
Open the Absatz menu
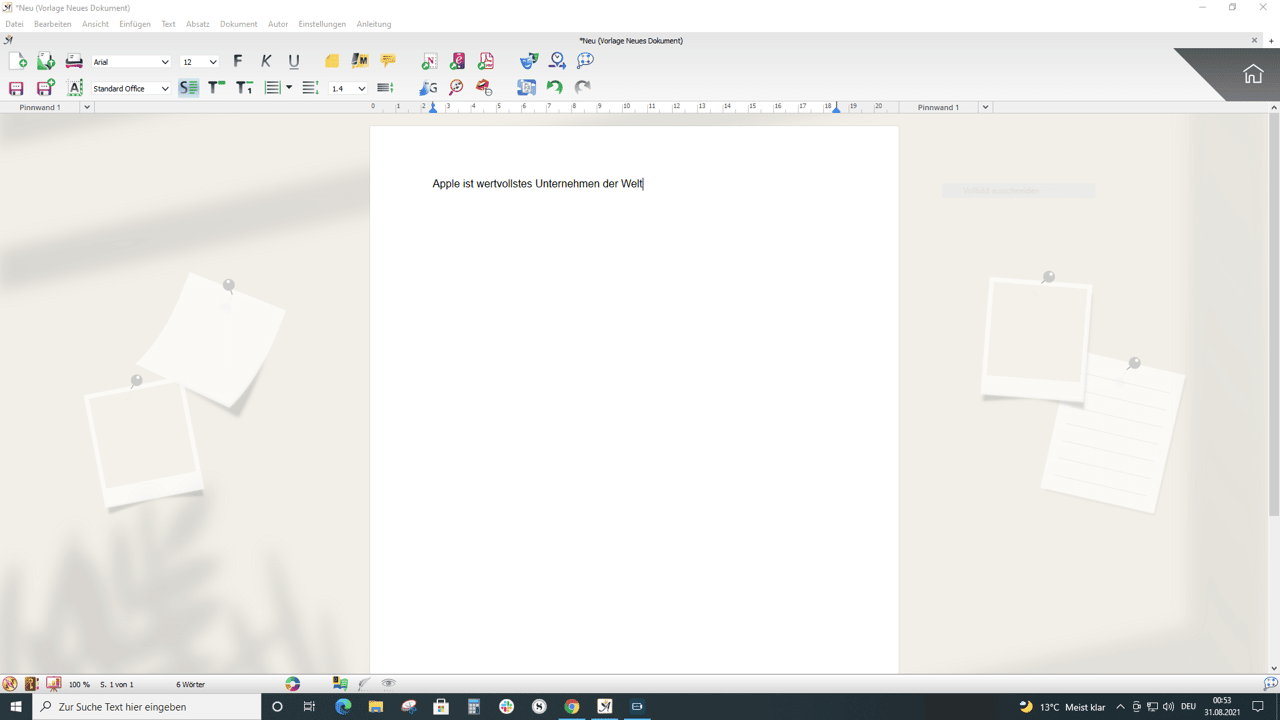coord(198,24)
